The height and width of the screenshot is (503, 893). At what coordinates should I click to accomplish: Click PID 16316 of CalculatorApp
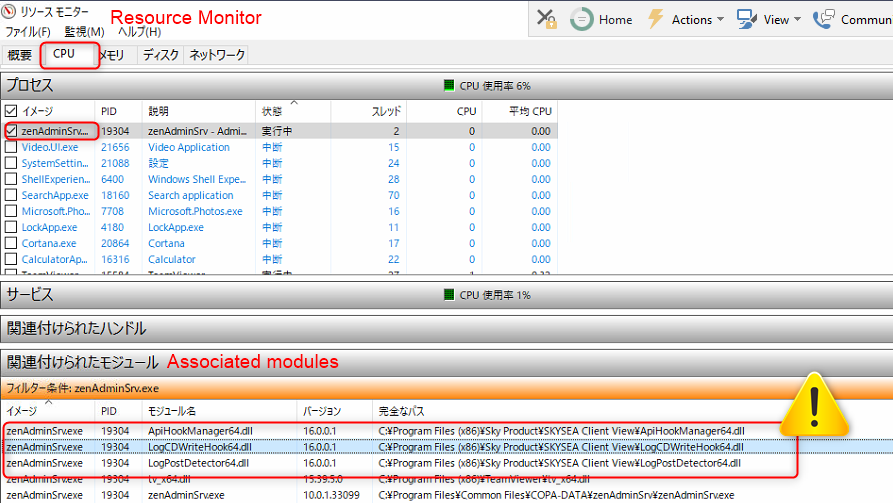point(115,259)
